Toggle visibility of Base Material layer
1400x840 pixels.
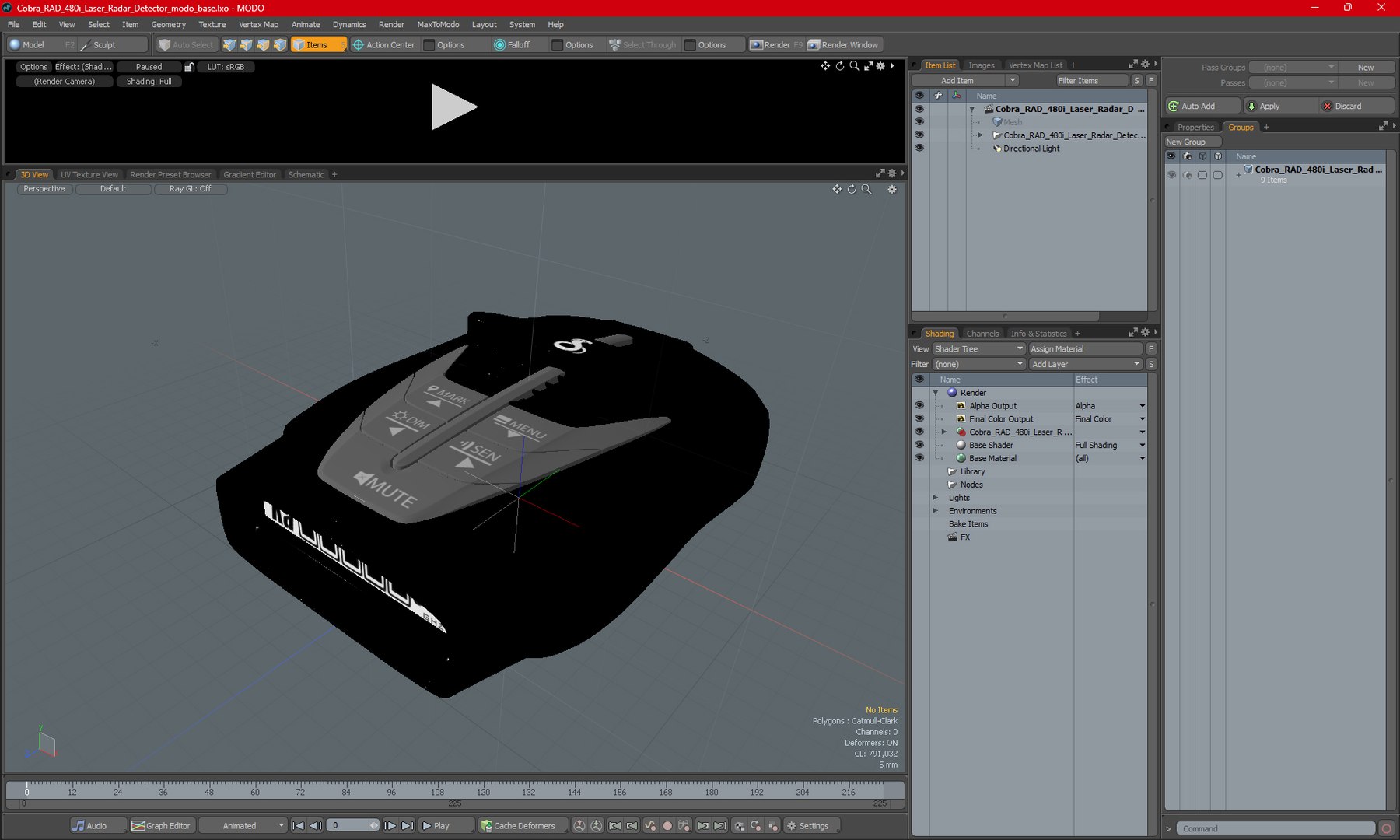(x=919, y=458)
